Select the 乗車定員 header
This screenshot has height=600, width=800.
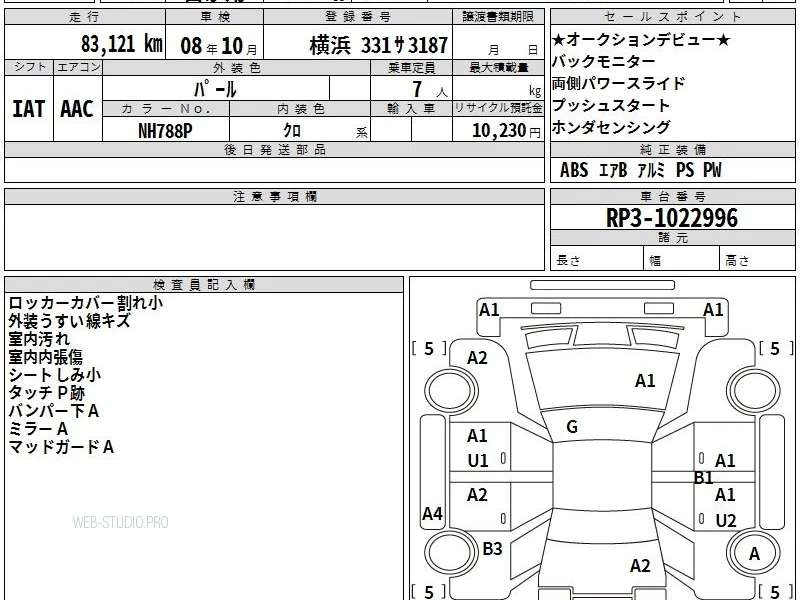click(411, 68)
